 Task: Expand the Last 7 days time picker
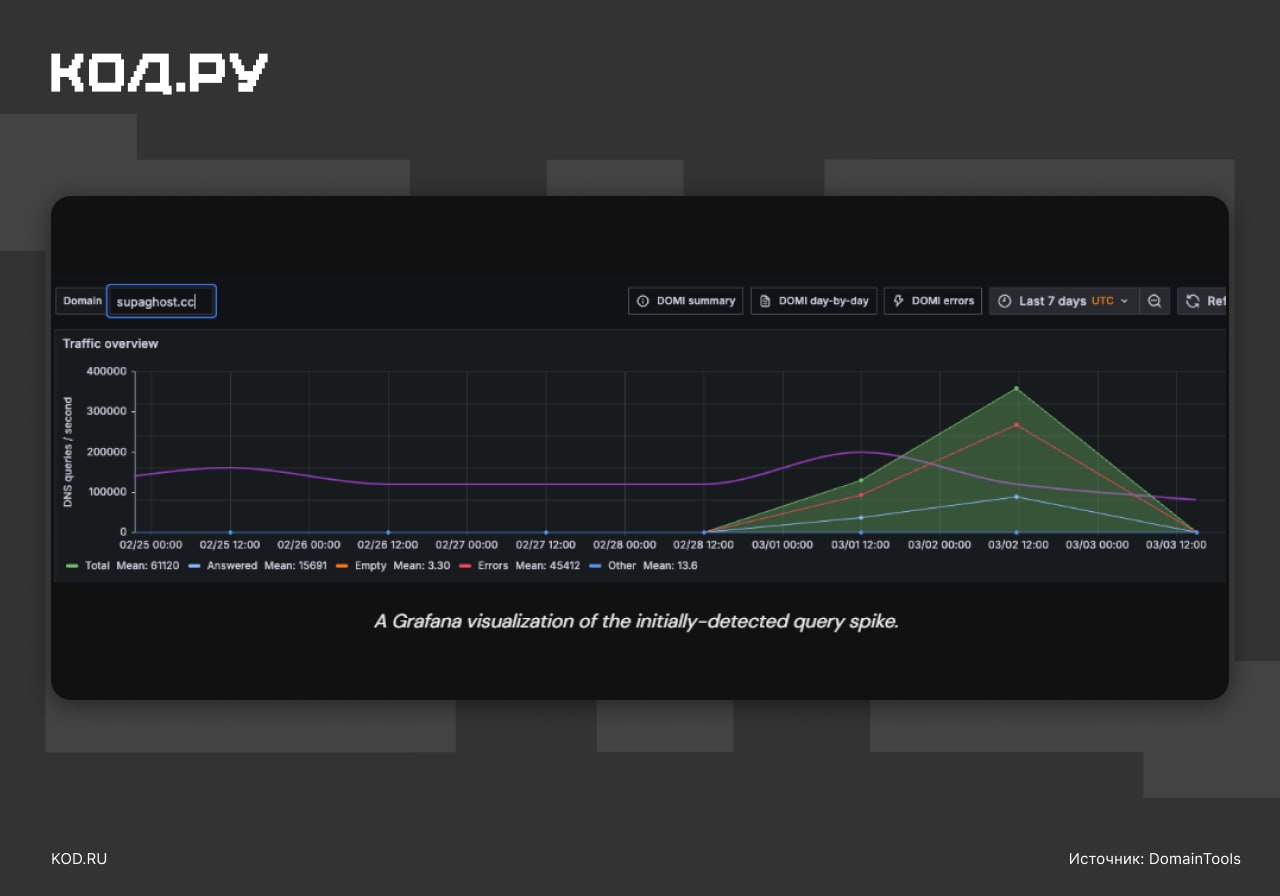[x=1064, y=301]
